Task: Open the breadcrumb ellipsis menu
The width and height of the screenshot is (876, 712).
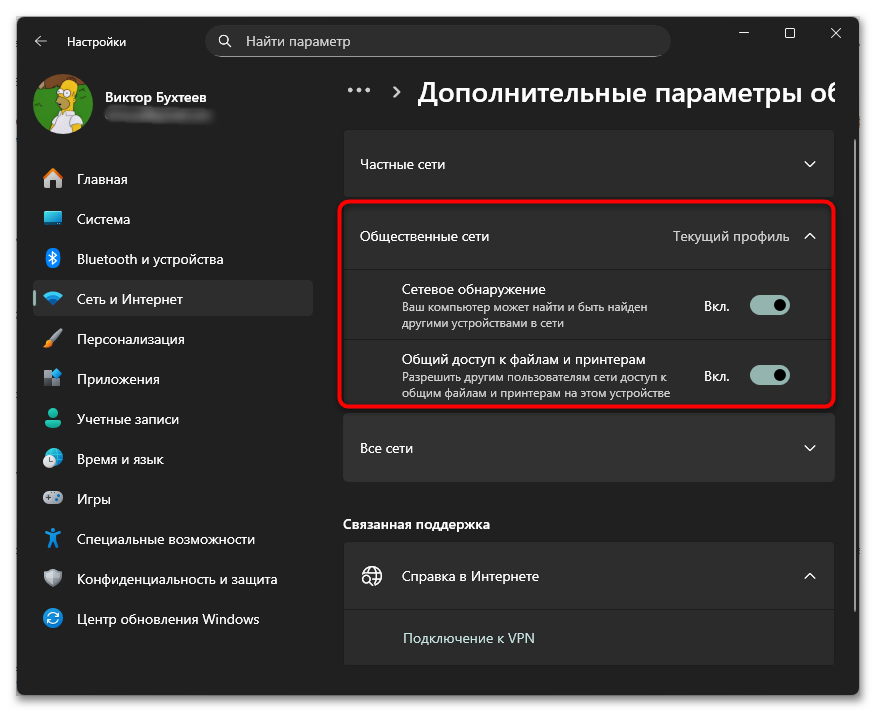Action: tap(358, 89)
